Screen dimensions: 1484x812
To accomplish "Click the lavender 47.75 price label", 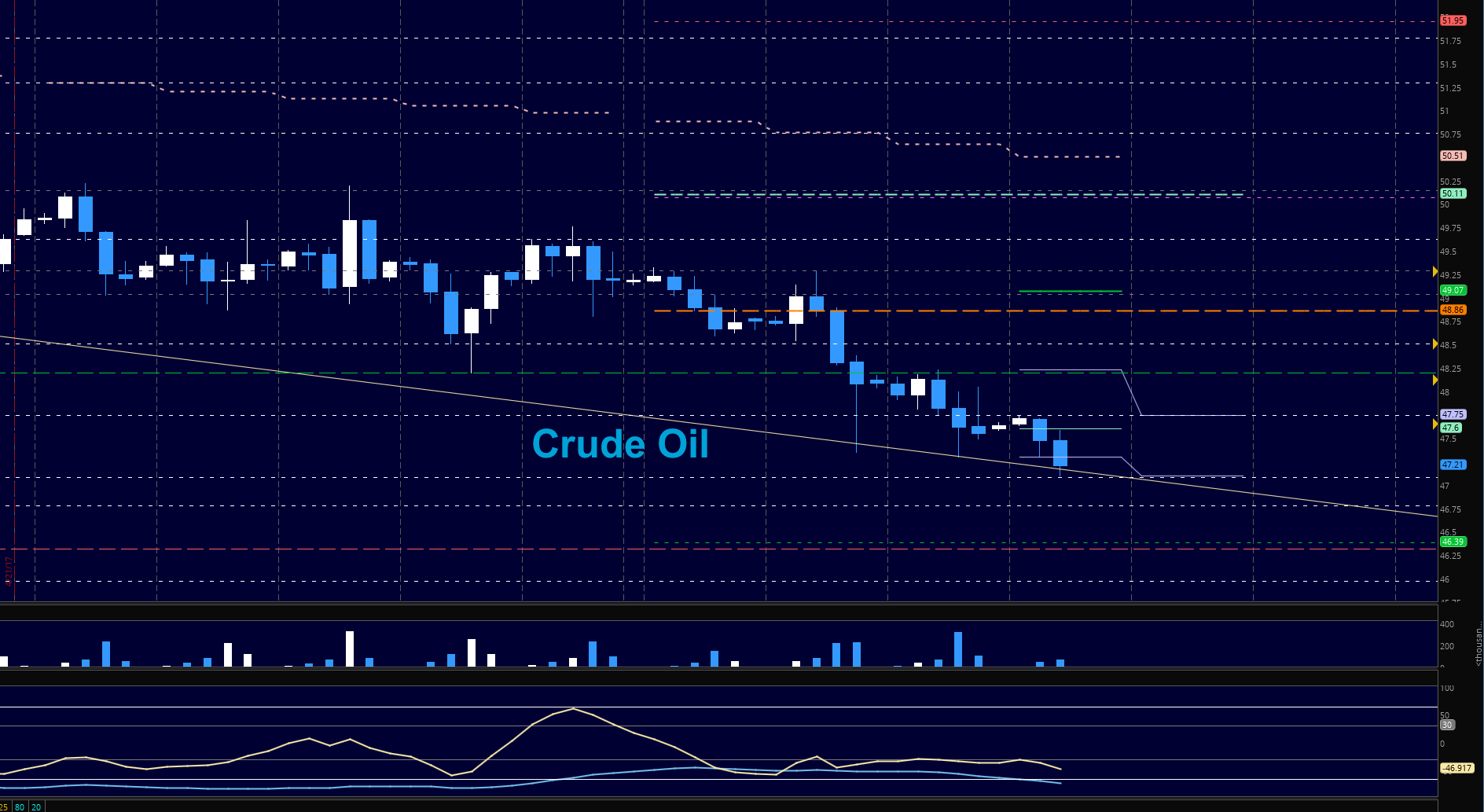I will click(1453, 414).
